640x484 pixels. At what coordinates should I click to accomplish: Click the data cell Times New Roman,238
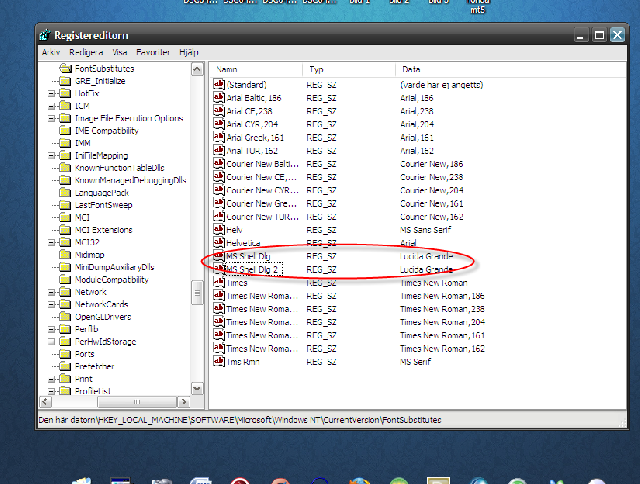[x=442, y=309]
